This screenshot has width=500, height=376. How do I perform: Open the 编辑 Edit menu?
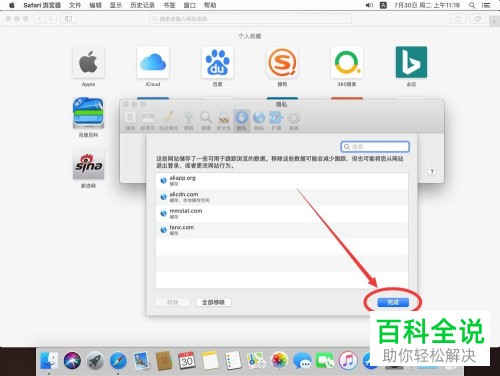95,5
